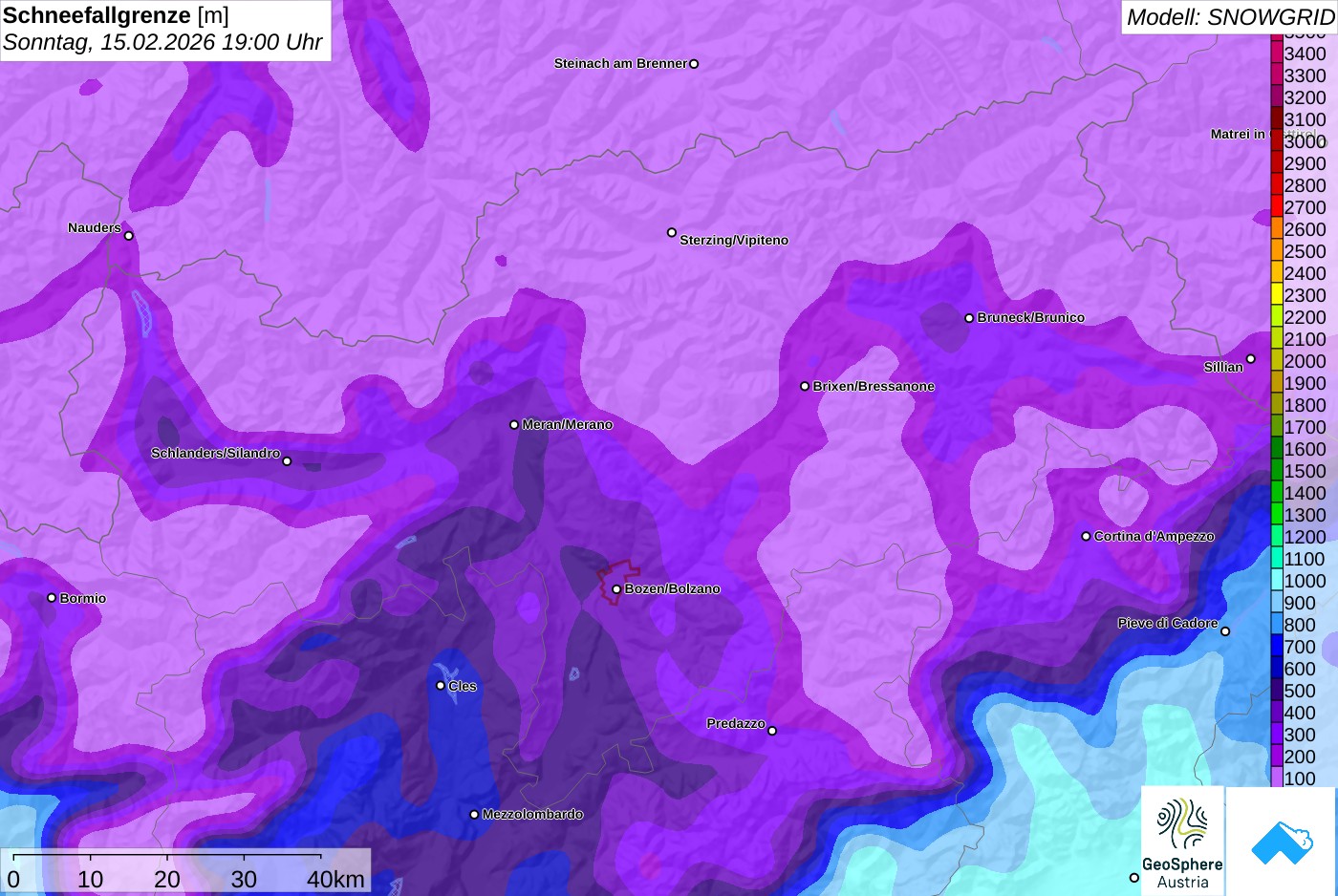The image size is (1338, 896).
Task: Pick the legend swatch for 500 m
Action: (1277, 691)
